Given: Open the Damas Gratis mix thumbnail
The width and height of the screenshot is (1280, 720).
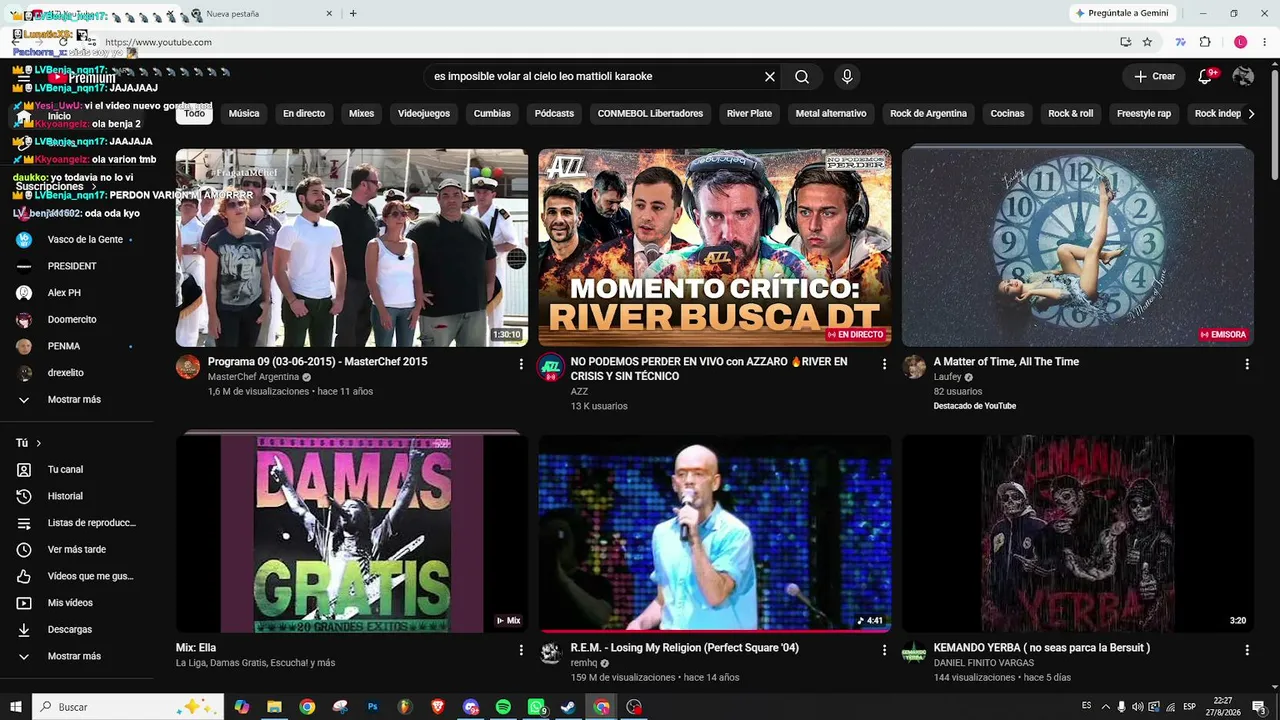Looking at the screenshot, I should [x=352, y=533].
